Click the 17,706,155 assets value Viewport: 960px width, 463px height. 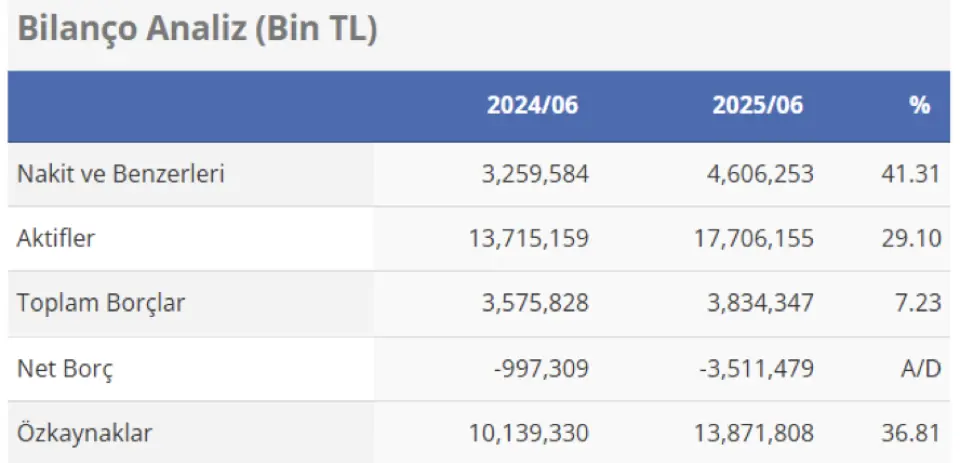752,238
